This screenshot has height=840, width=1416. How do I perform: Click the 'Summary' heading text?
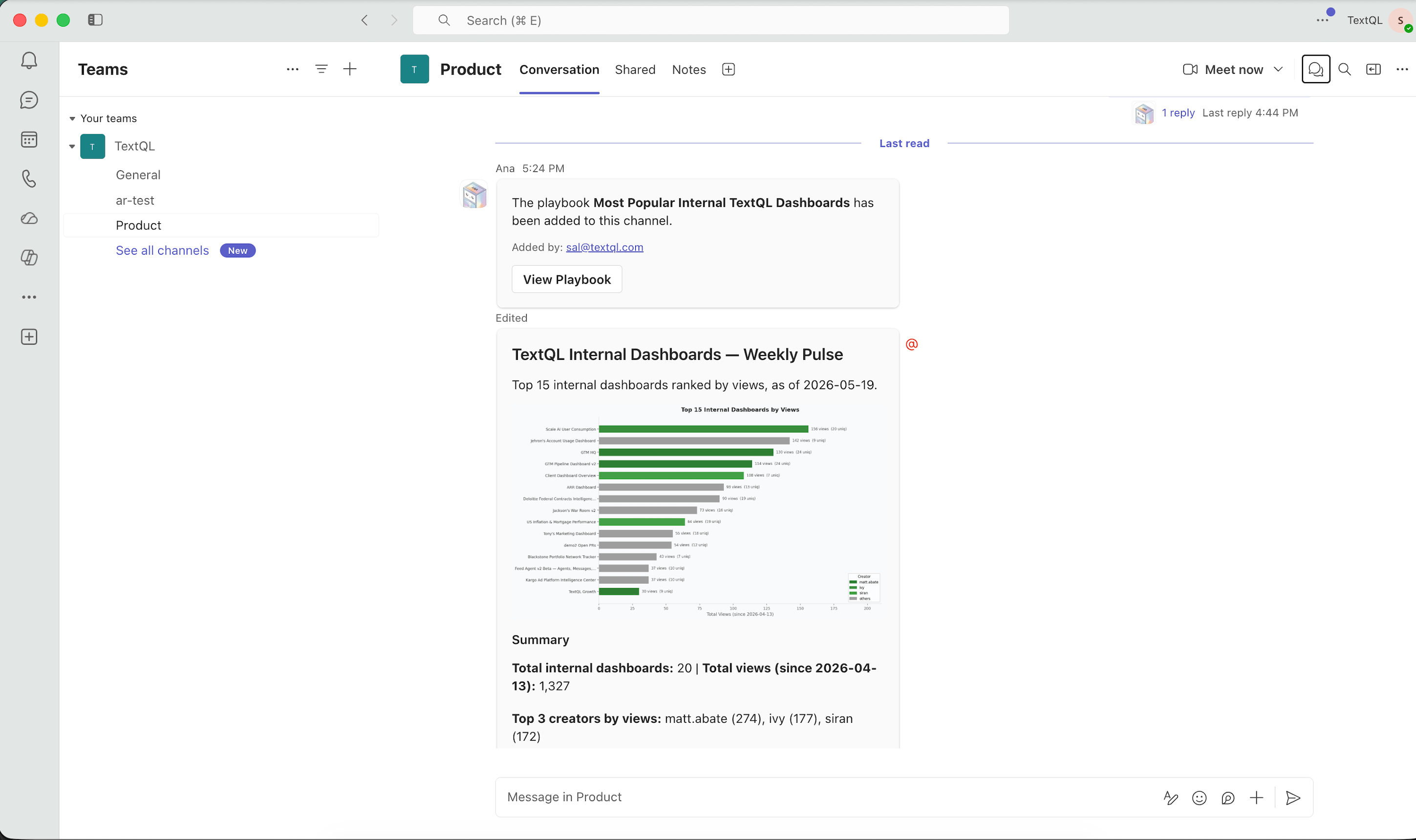(540, 640)
